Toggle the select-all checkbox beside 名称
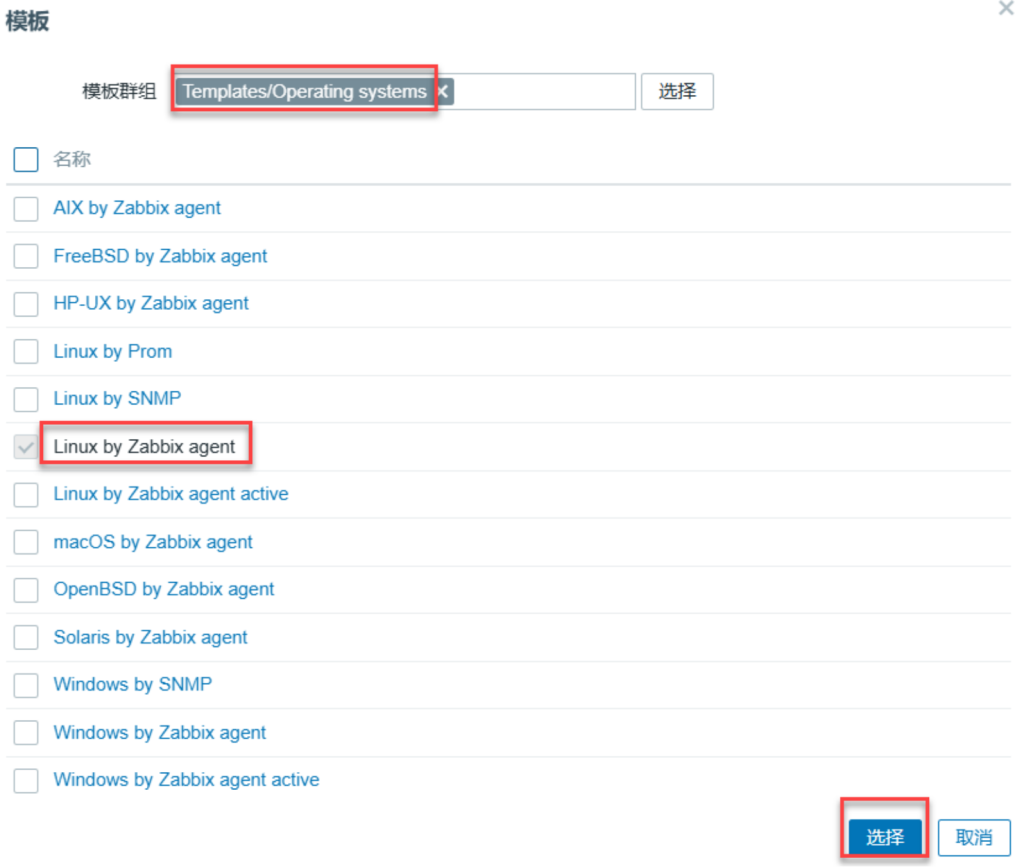The height and width of the screenshot is (867, 1024). tap(26, 159)
